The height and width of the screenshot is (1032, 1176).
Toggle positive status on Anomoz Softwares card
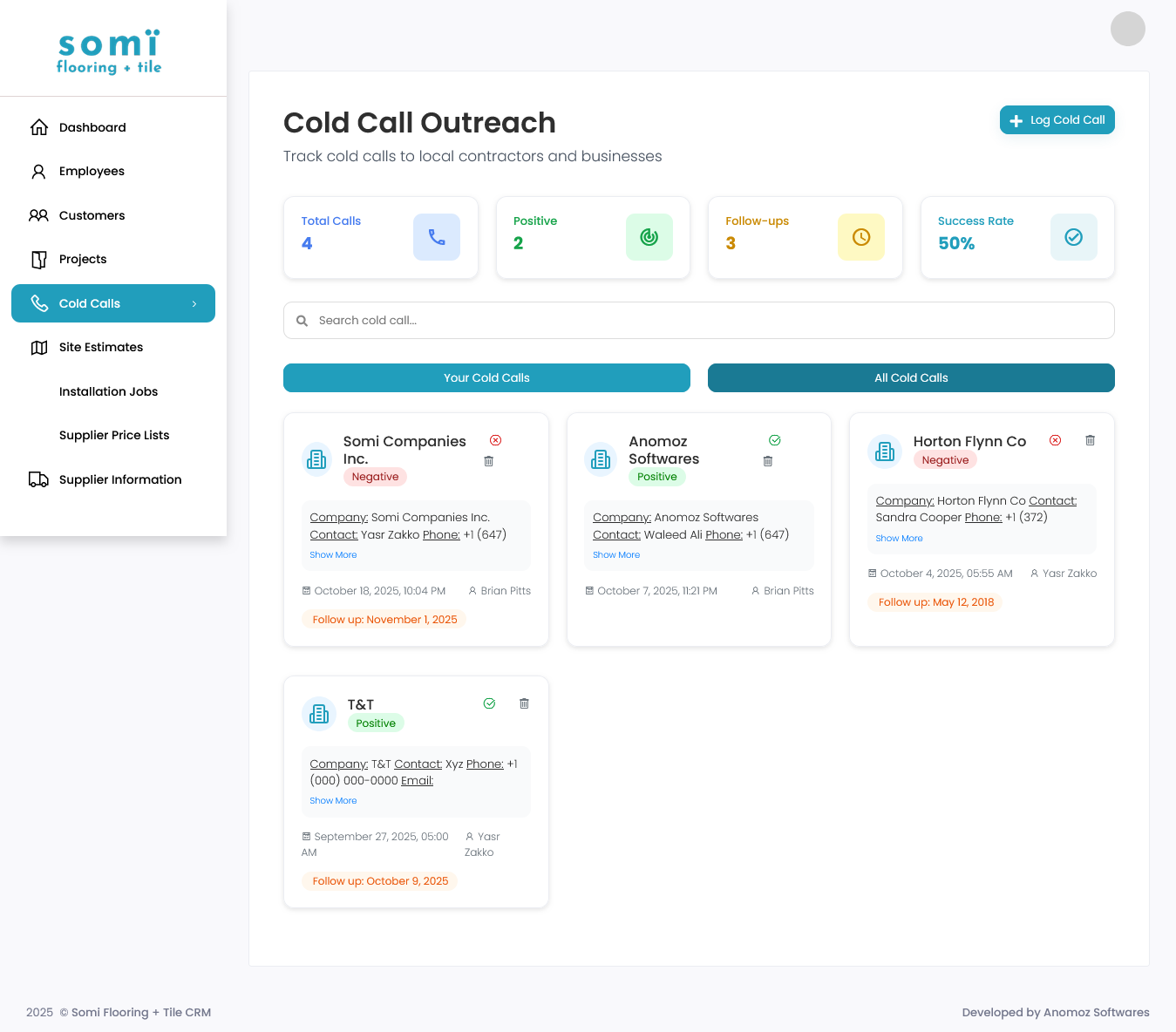pos(775,440)
